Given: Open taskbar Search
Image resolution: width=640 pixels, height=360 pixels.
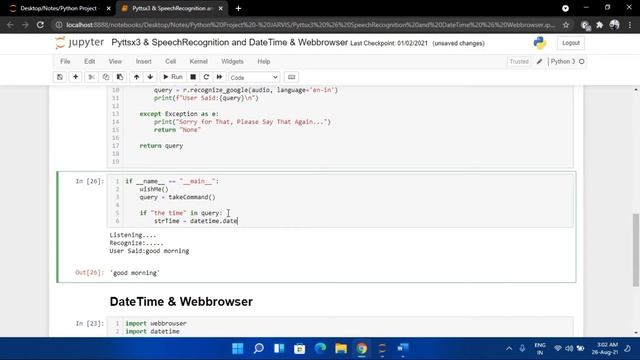Looking at the screenshot, I should click(x=258, y=348).
